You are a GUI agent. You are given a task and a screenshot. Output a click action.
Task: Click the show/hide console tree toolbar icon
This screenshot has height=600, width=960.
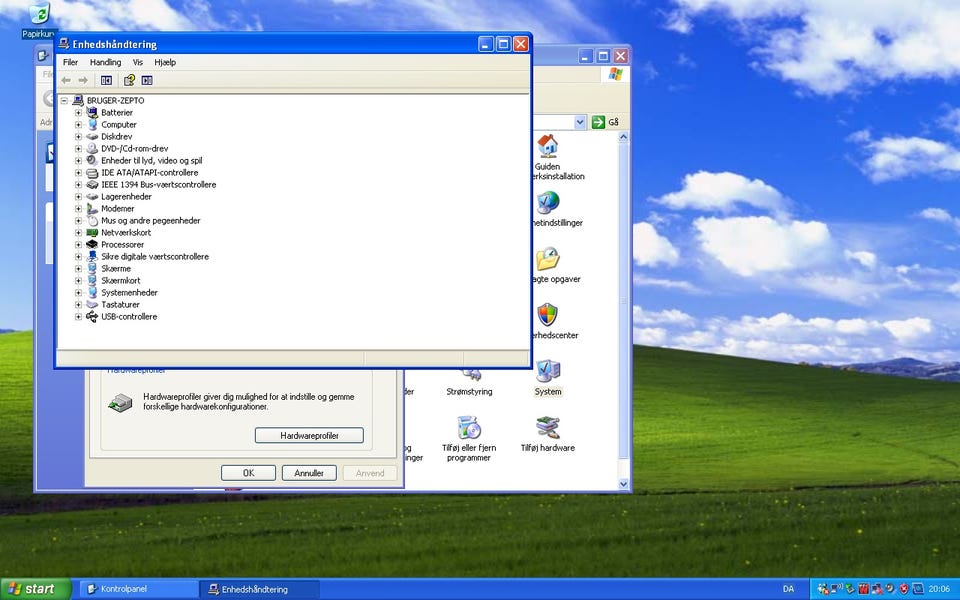click(x=106, y=80)
